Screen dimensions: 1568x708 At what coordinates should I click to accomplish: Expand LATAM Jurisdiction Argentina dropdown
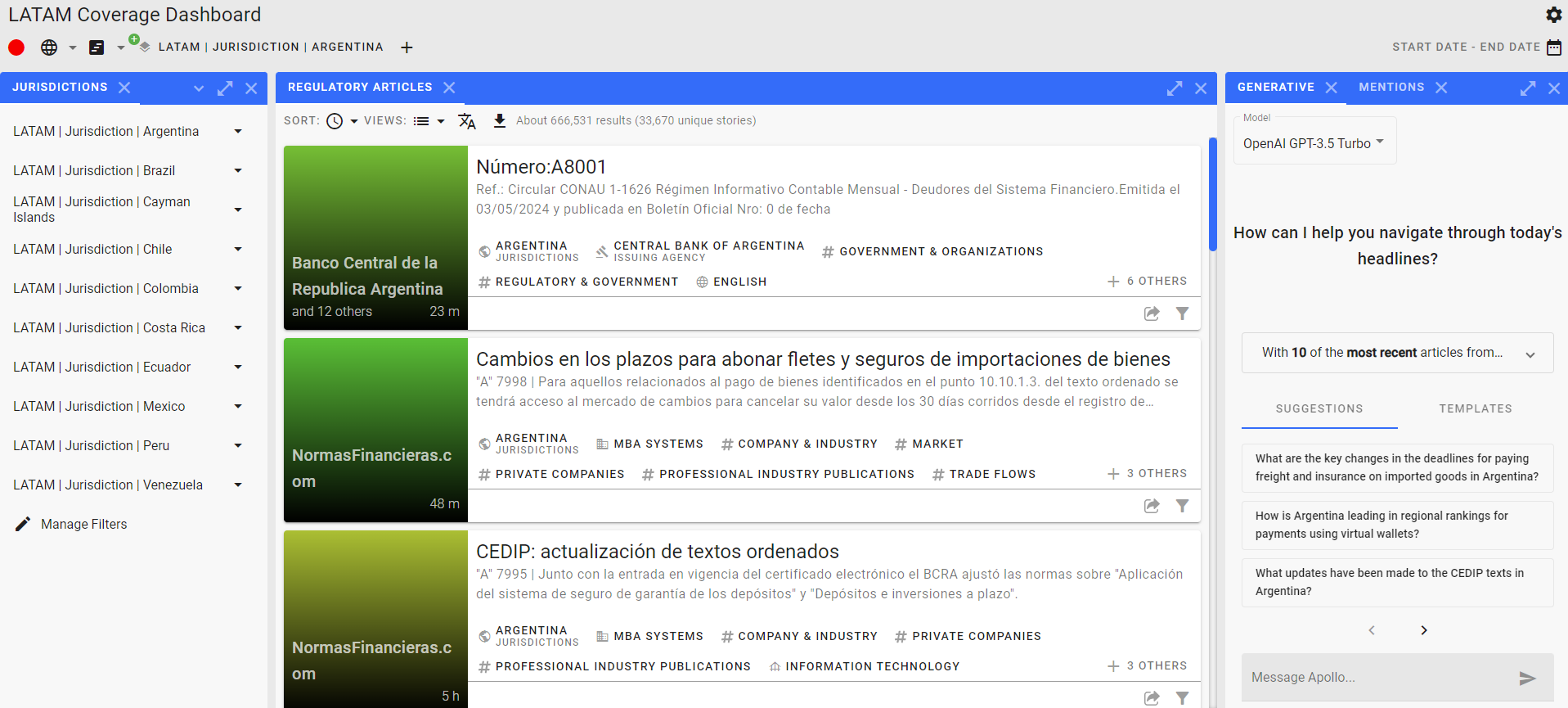pos(238,131)
